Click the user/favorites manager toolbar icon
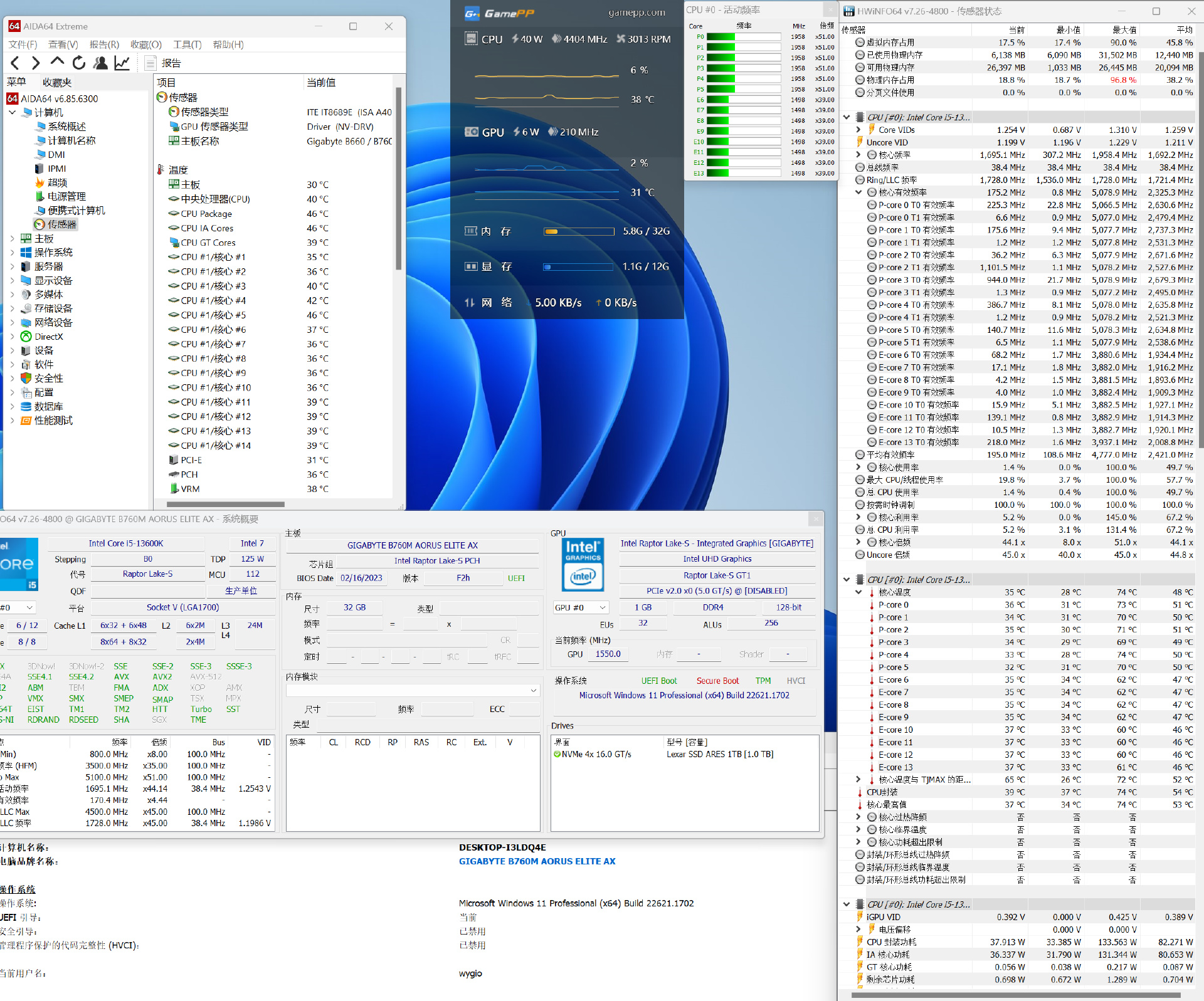This screenshot has height=1001, width=1204. tap(100, 63)
